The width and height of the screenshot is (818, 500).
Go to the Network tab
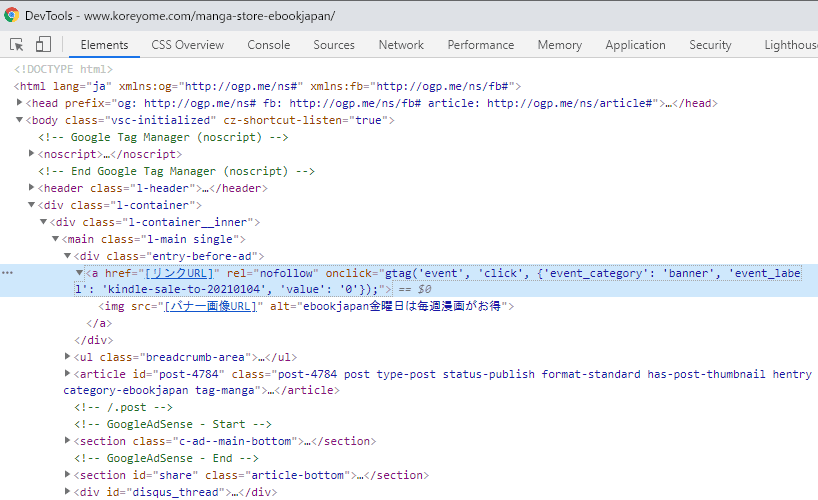(x=401, y=45)
